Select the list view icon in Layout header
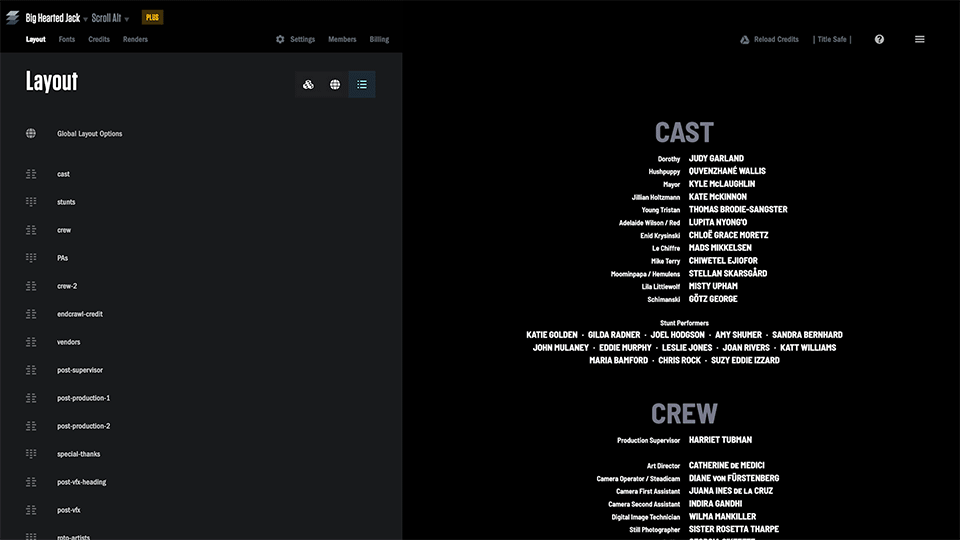 coord(362,84)
